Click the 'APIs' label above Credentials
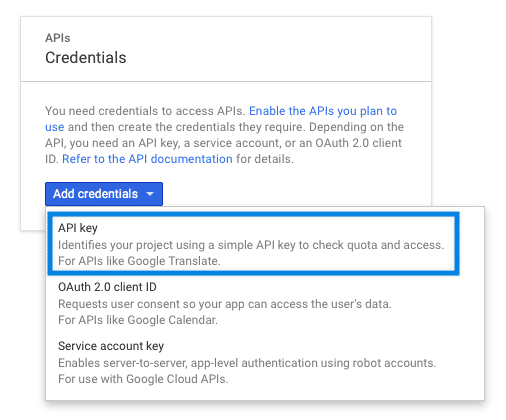Viewport: 506px width, 420px height. pos(58,38)
